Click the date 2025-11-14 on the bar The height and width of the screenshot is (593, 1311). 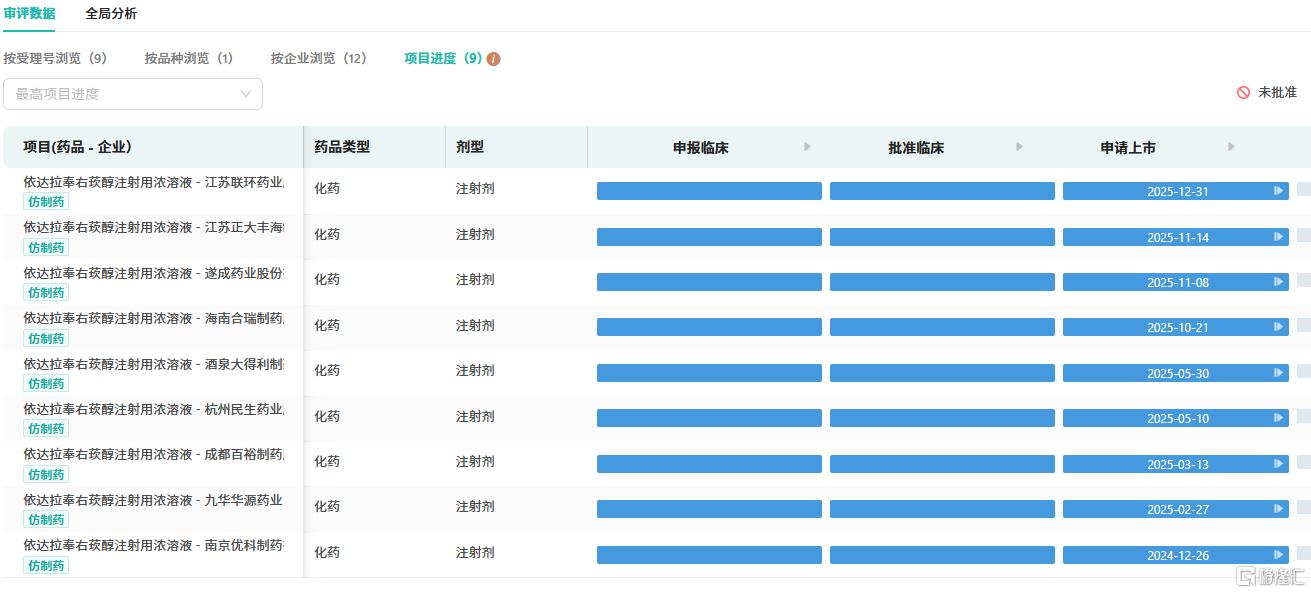tap(1178, 238)
